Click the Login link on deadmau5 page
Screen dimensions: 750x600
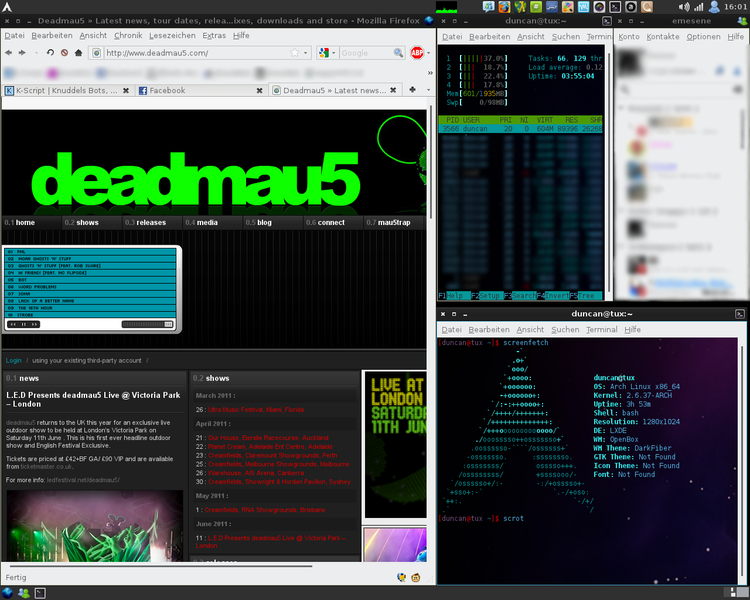click(x=13, y=360)
